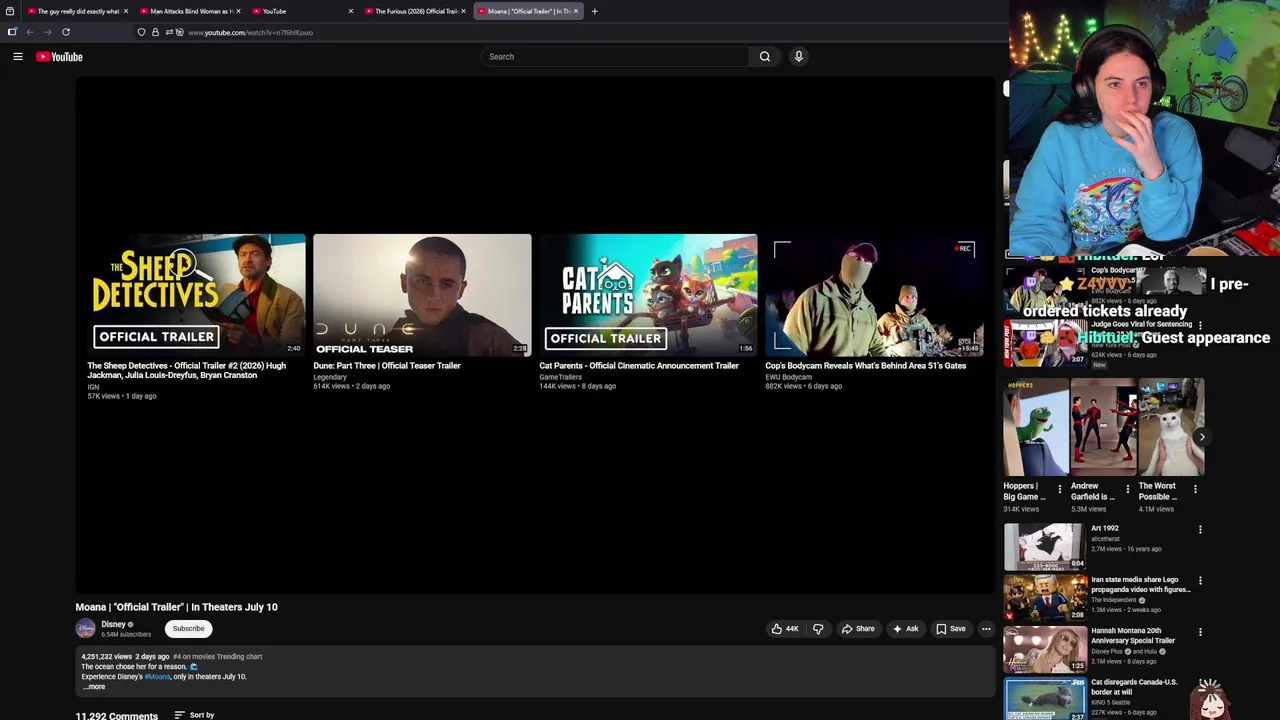This screenshot has width=1280, height=720.
Task: Open the Disney channel name link
Action: coord(113,624)
